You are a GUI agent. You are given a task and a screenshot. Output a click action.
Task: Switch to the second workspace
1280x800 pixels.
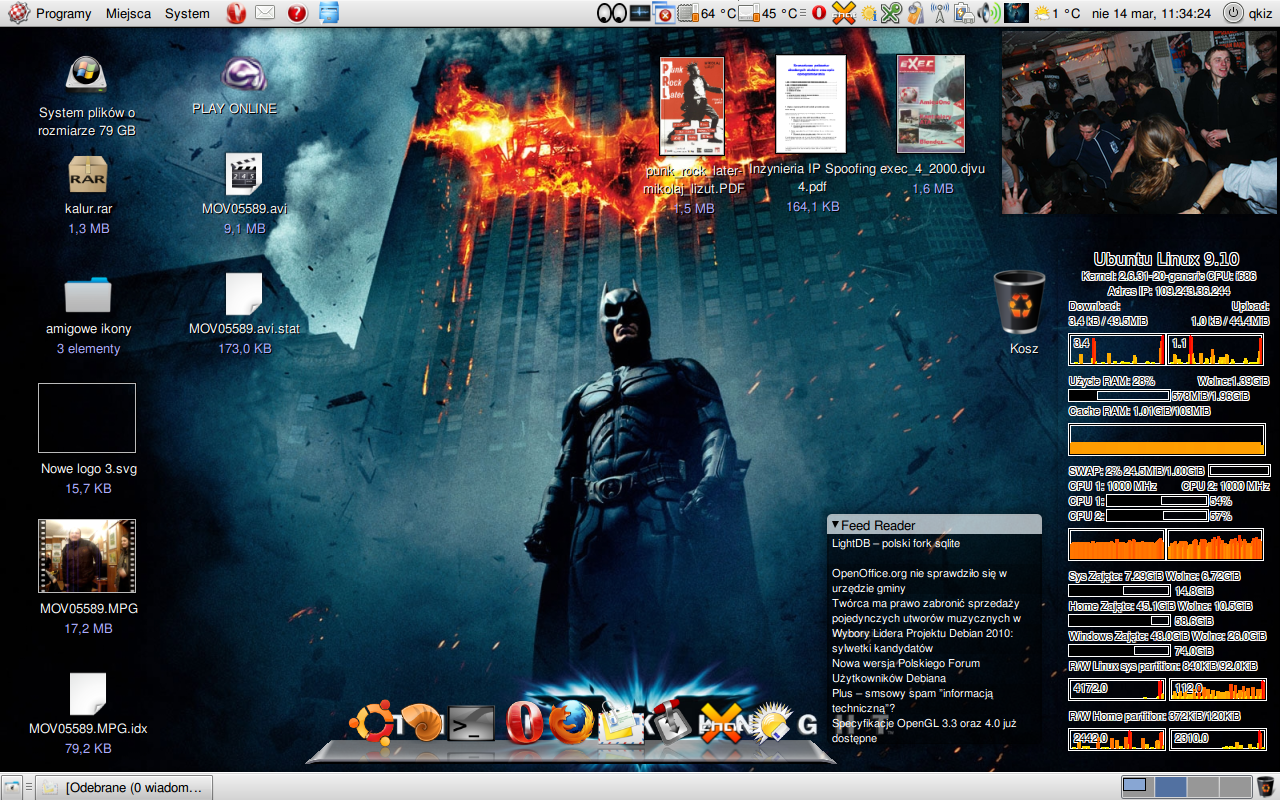click(1169, 786)
